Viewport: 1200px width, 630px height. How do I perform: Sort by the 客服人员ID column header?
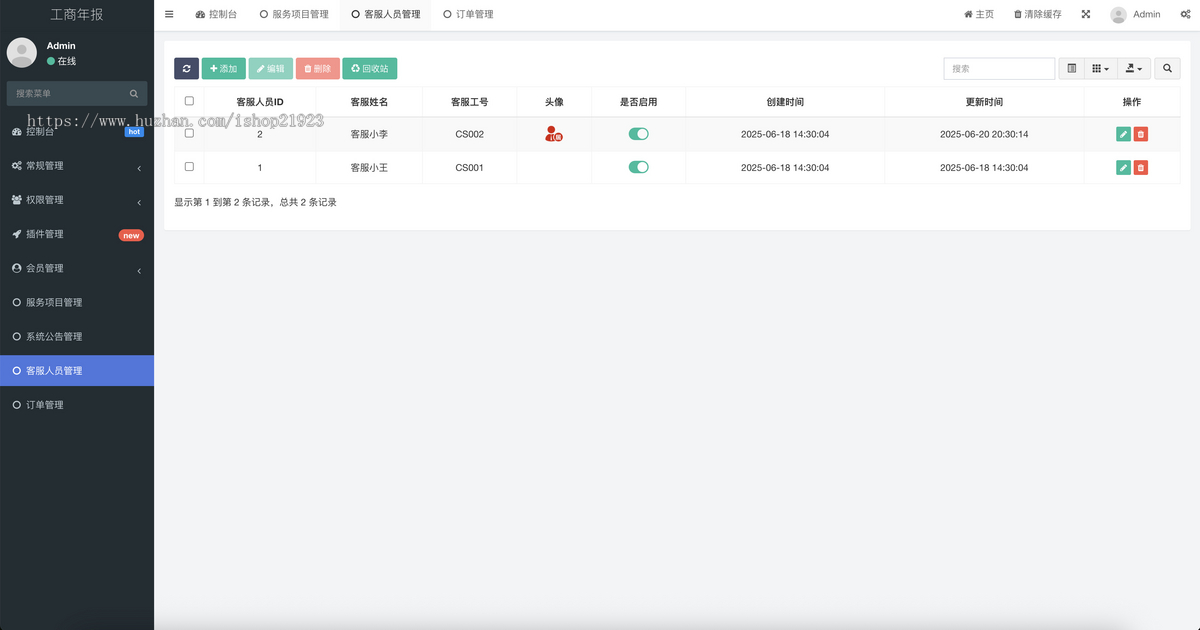260,102
